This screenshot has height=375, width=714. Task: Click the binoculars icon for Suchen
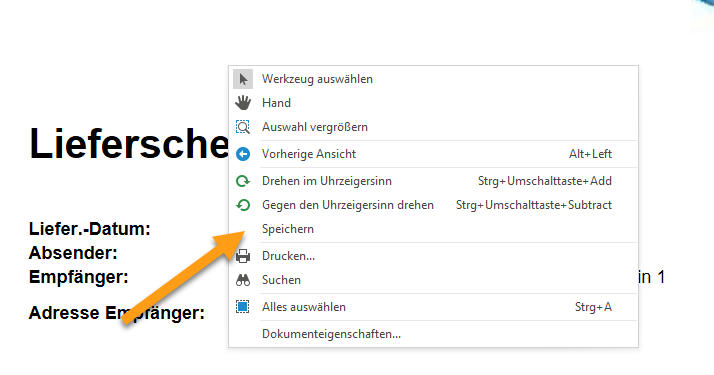243,280
